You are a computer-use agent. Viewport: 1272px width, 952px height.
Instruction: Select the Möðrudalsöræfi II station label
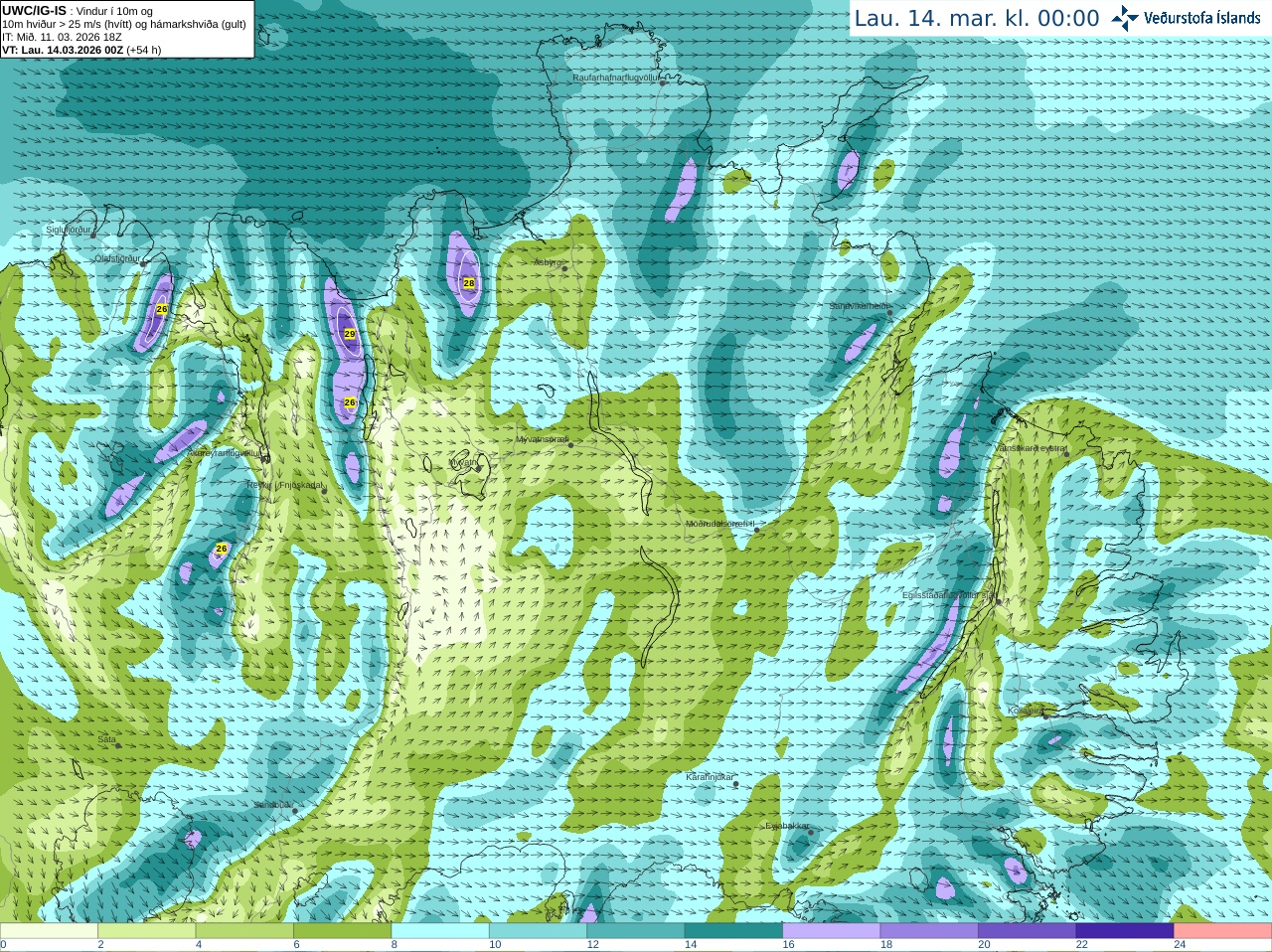tap(720, 524)
